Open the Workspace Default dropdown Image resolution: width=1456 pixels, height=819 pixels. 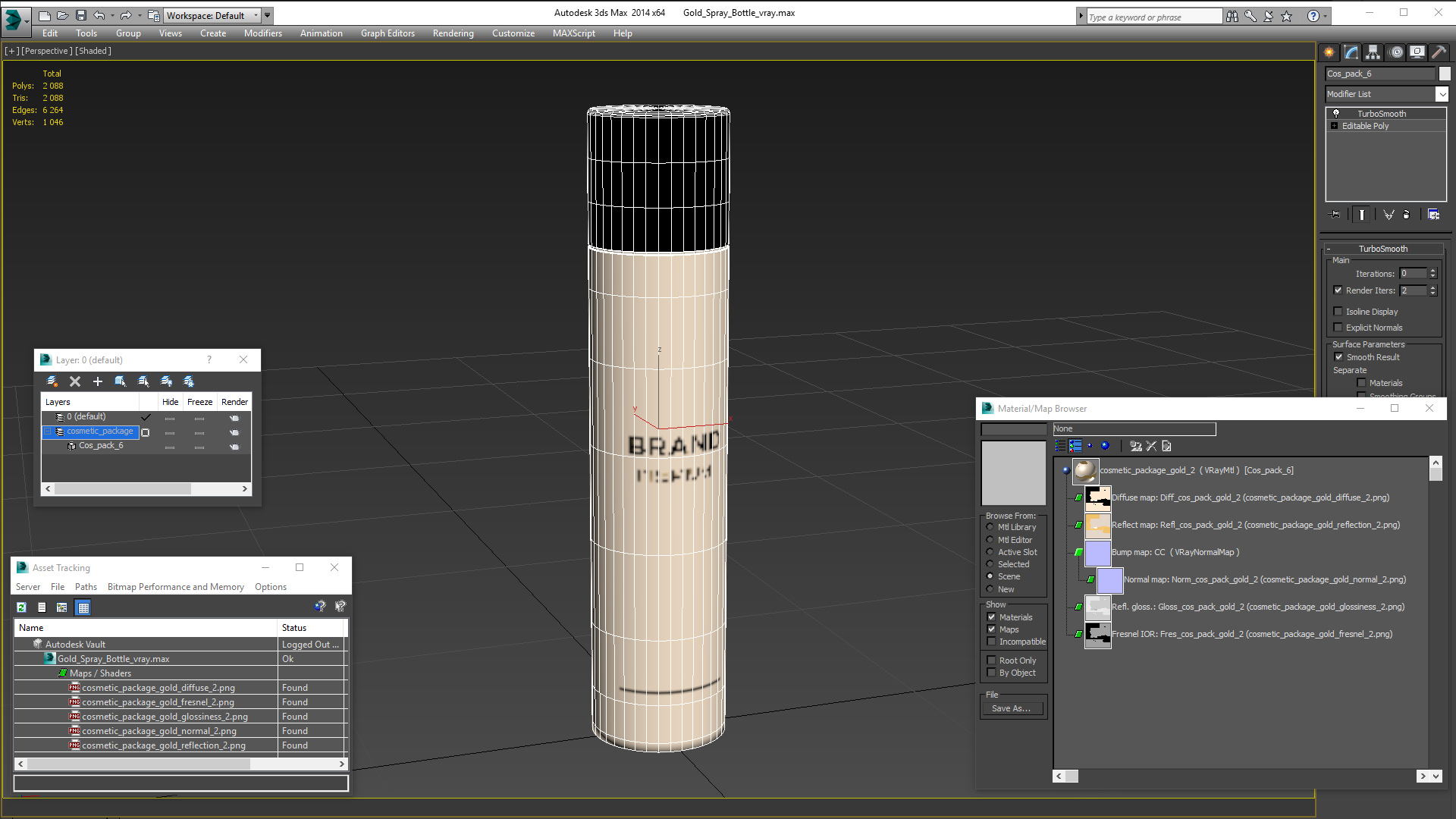coord(256,15)
